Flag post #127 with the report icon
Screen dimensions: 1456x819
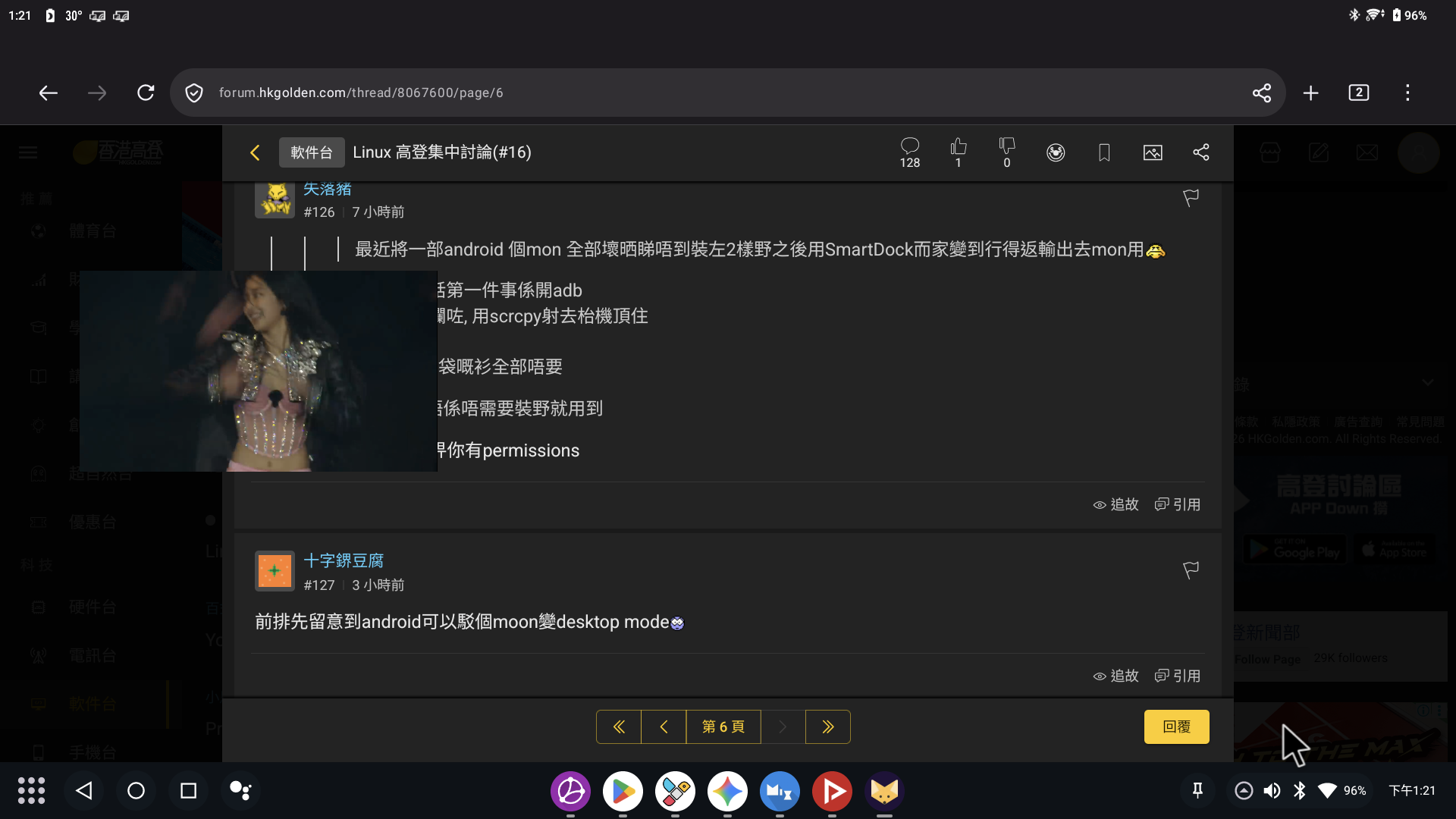[x=1191, y=570]
